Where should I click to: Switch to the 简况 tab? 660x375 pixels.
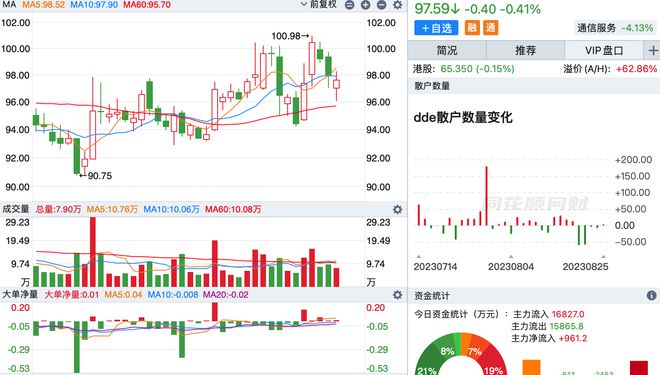click(447, 51)
